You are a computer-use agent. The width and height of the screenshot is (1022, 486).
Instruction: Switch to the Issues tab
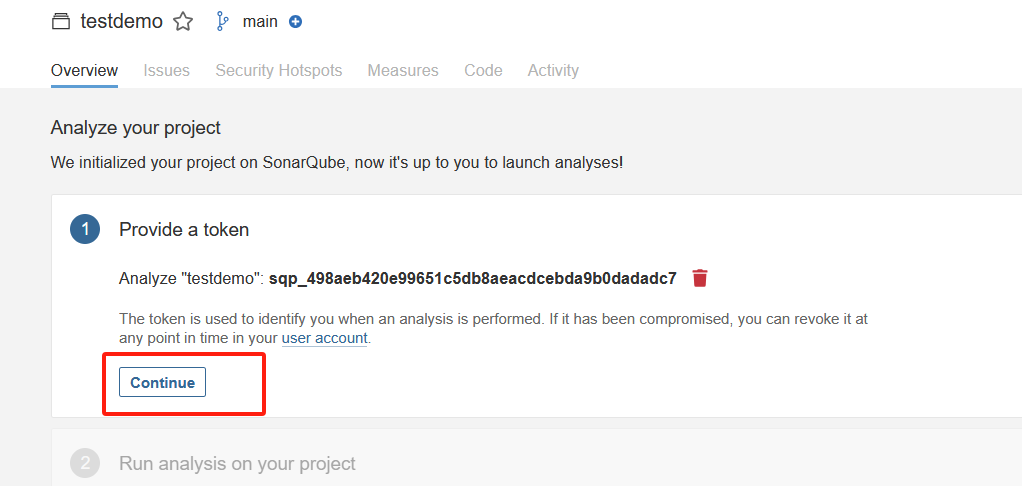(x=167, y=70)
